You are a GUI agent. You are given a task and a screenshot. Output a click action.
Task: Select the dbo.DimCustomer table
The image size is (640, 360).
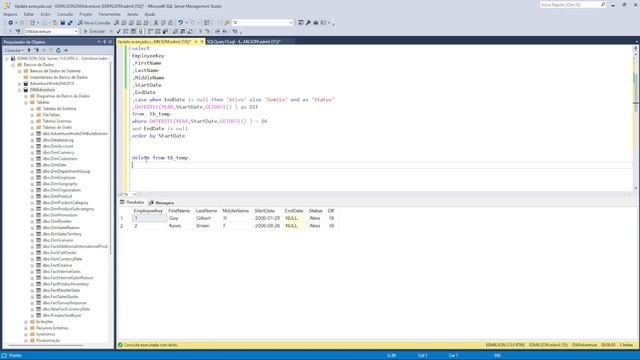point(60,159)
